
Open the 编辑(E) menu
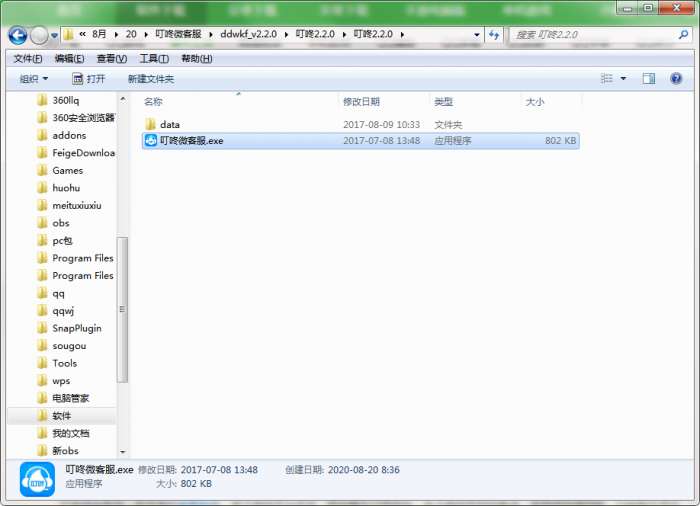(x=69, y=59)
